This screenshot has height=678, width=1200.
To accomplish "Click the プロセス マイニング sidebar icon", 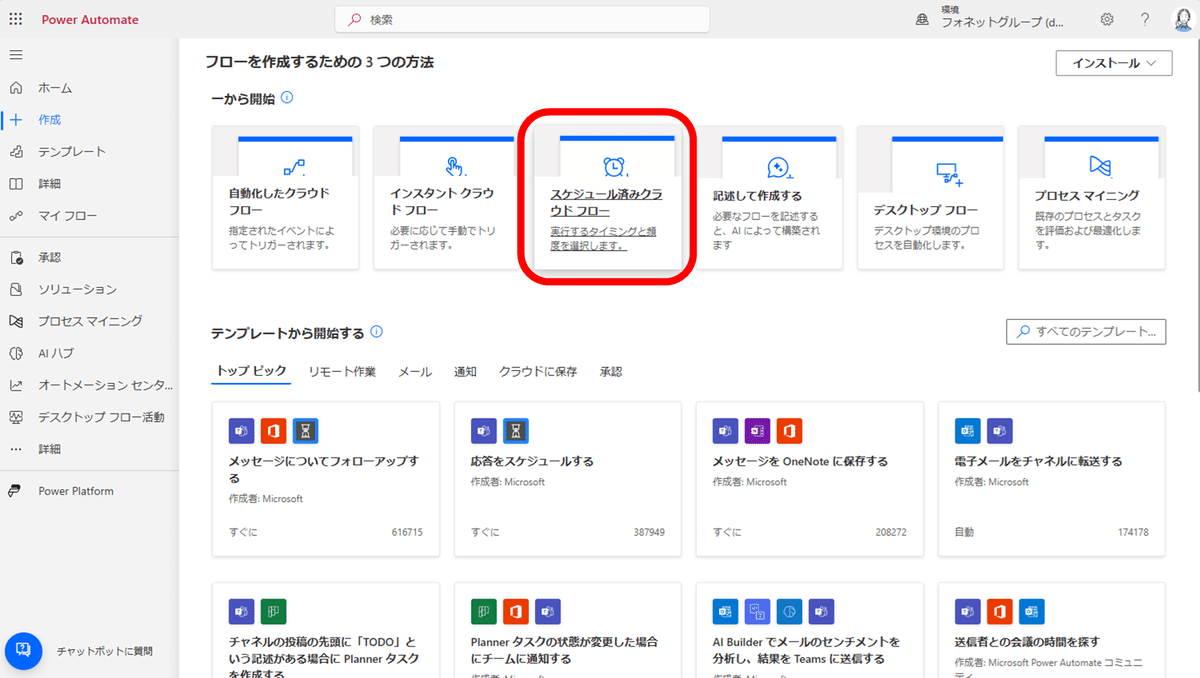I will coord(16,322).
